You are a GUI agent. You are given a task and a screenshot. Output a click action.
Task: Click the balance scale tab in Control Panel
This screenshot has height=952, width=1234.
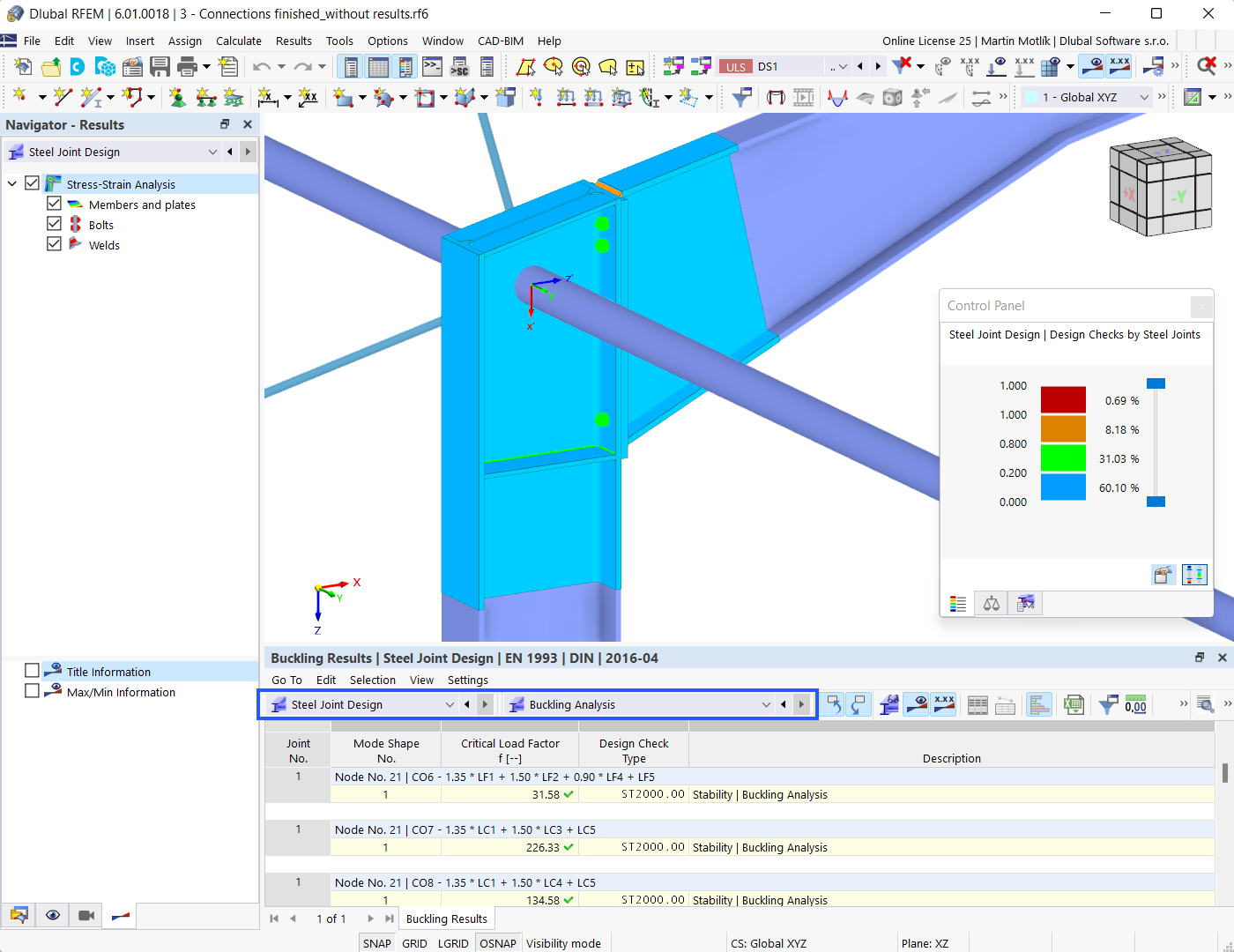point(992,604)
